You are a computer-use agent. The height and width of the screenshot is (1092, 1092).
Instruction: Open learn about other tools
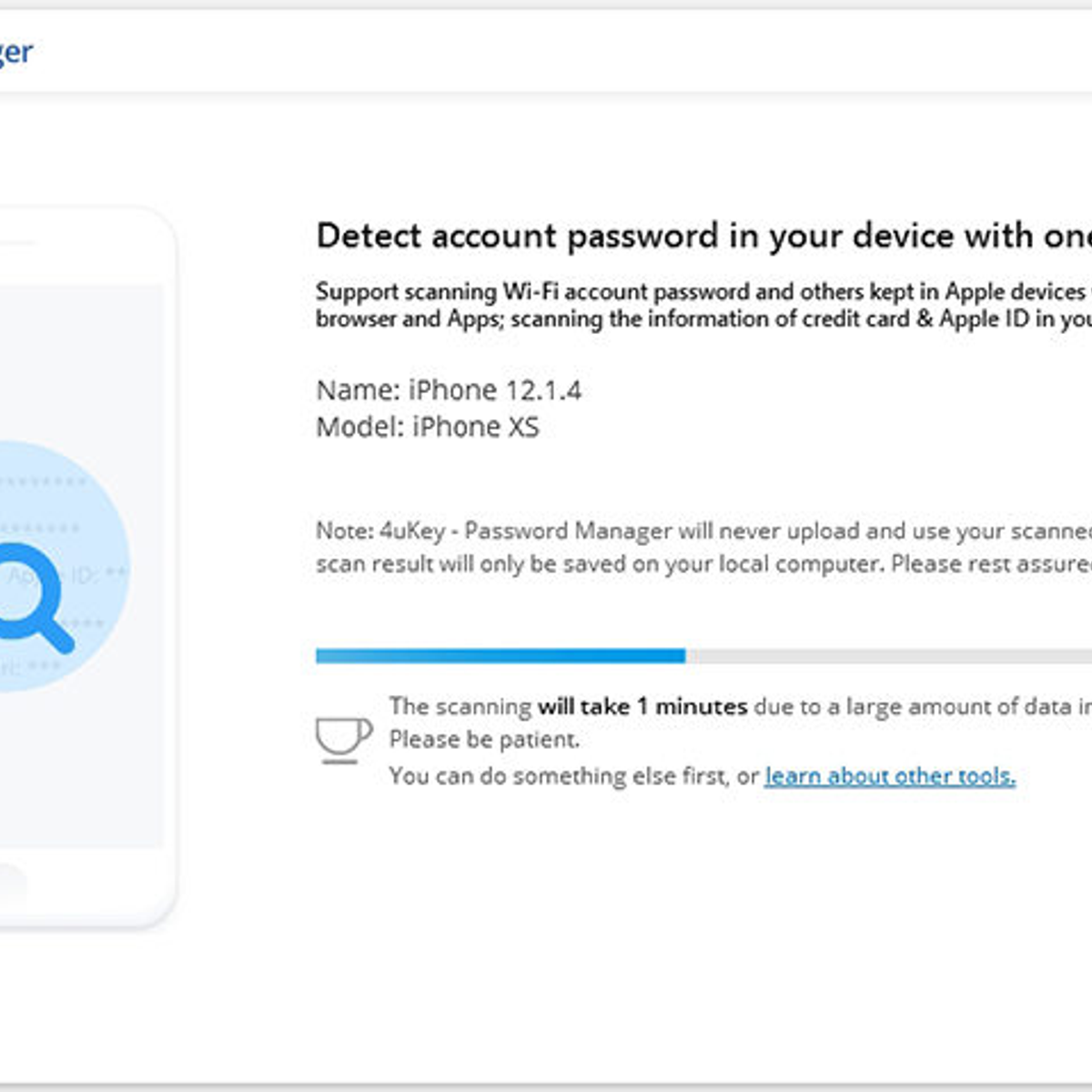click(891, 776)
